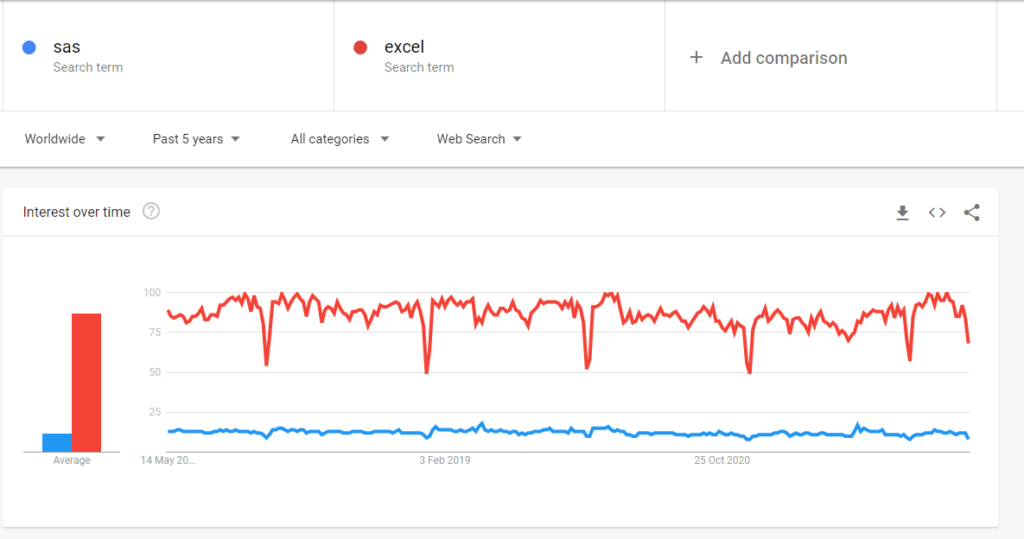Open the embed code icon

937,212
